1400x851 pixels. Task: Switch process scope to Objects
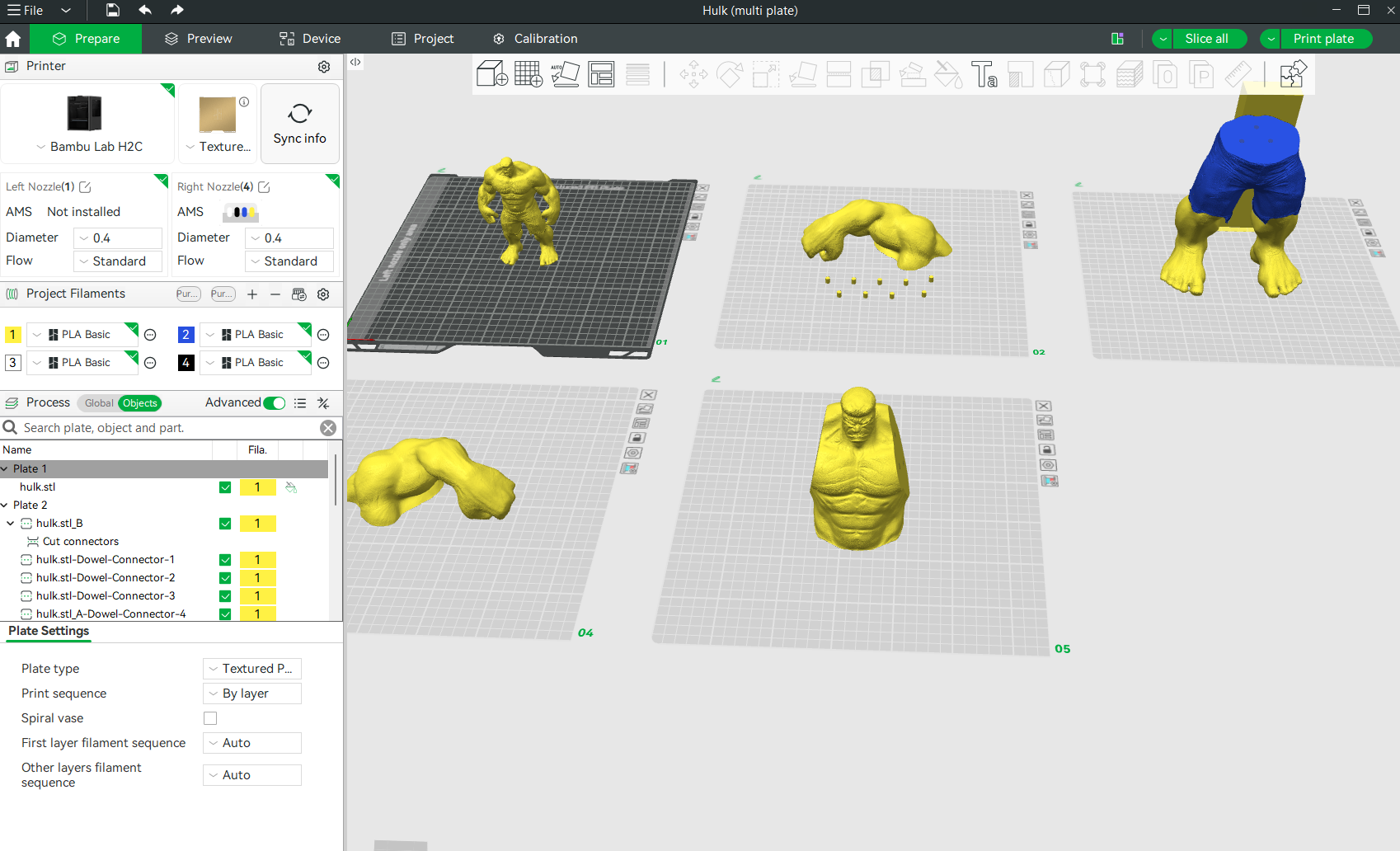click(x=140, y=403)
